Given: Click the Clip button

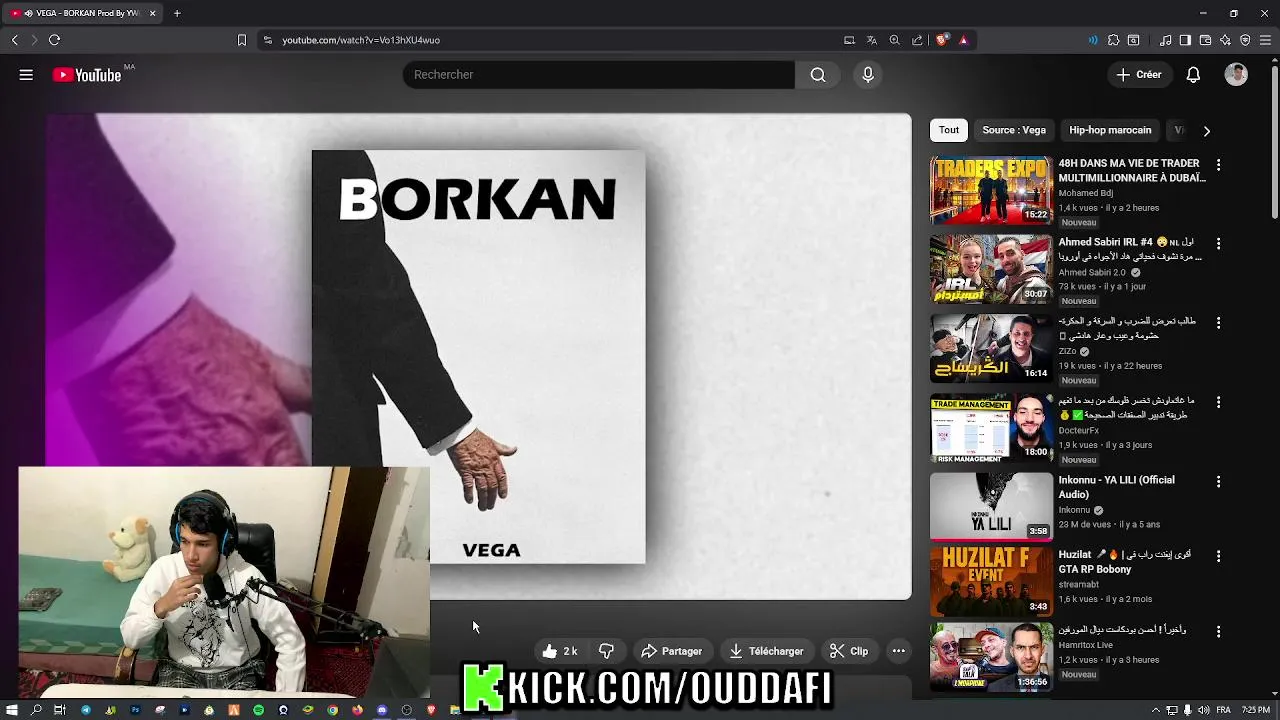Looking at the screenshot, I should [x=849, y=651].
